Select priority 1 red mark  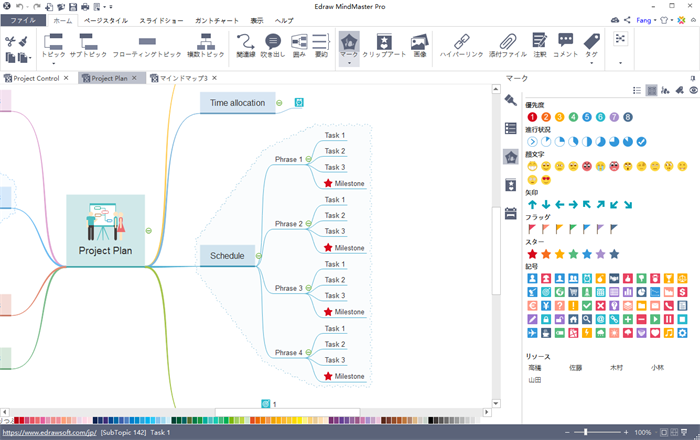pyautogui.click(x=532, y=116)
